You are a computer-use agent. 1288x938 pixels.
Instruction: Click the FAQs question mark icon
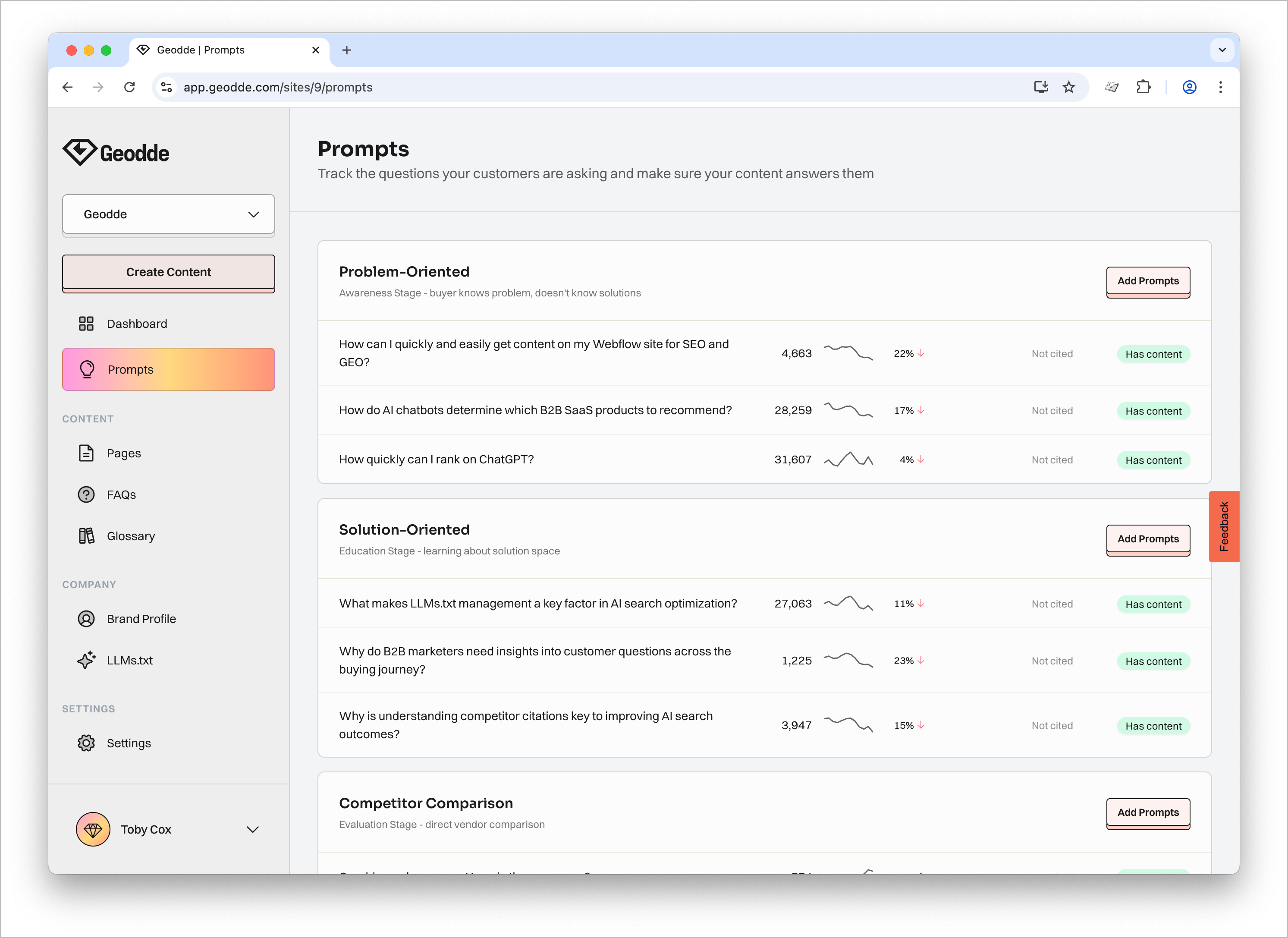point(86,495)
